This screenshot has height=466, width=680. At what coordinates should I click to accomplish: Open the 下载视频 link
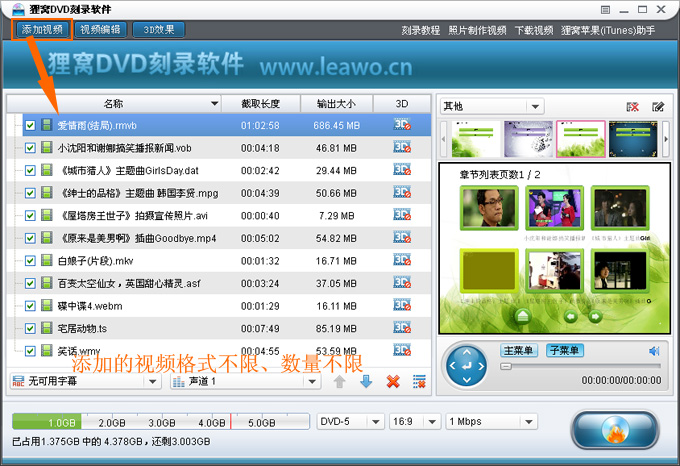534,30
